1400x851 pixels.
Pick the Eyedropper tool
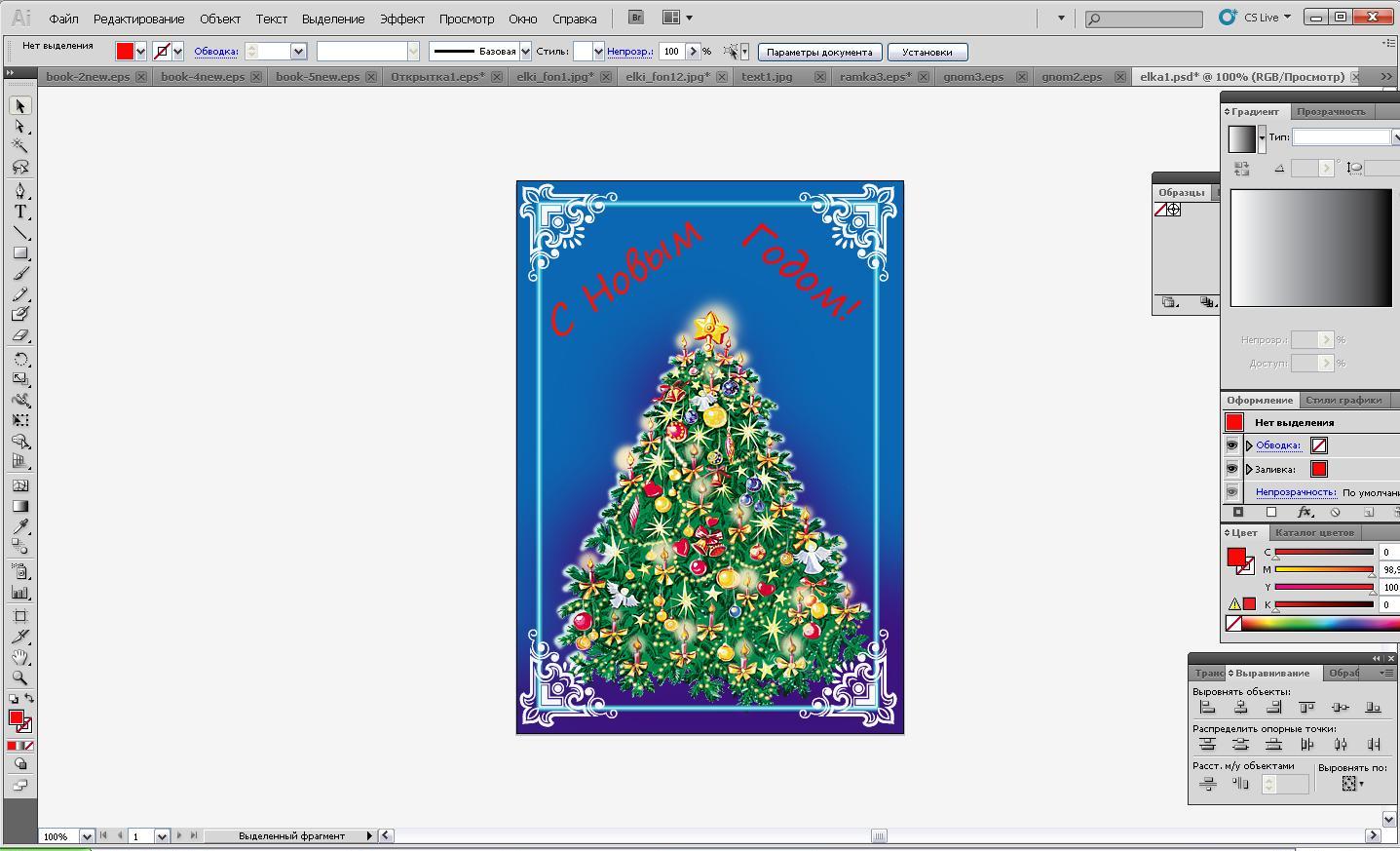[19, 527]
